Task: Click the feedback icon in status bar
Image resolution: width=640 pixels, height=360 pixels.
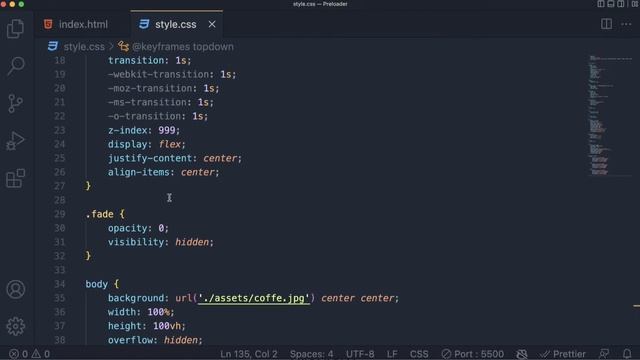Action: coord(604,354)
